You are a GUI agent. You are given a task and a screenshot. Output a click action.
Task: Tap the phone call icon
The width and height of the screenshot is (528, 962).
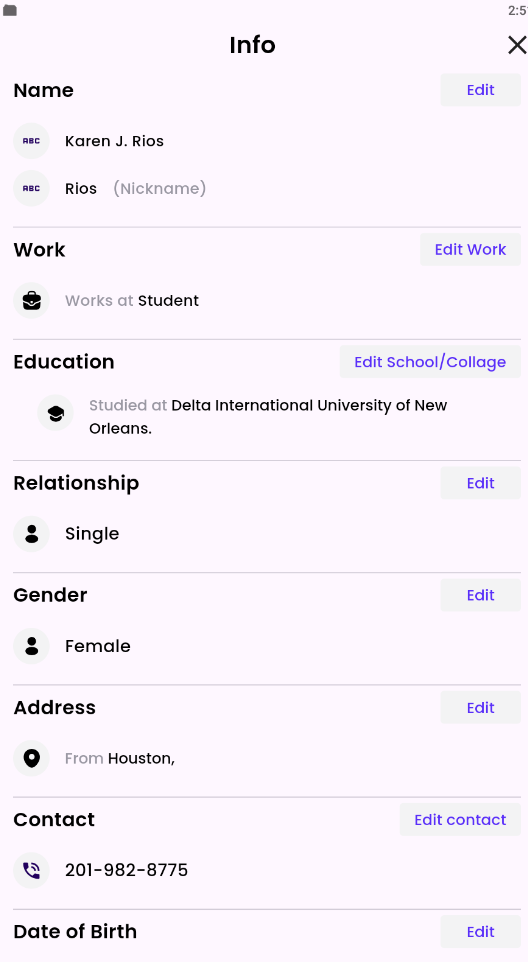pyautogui.click(x=31, y=870)
